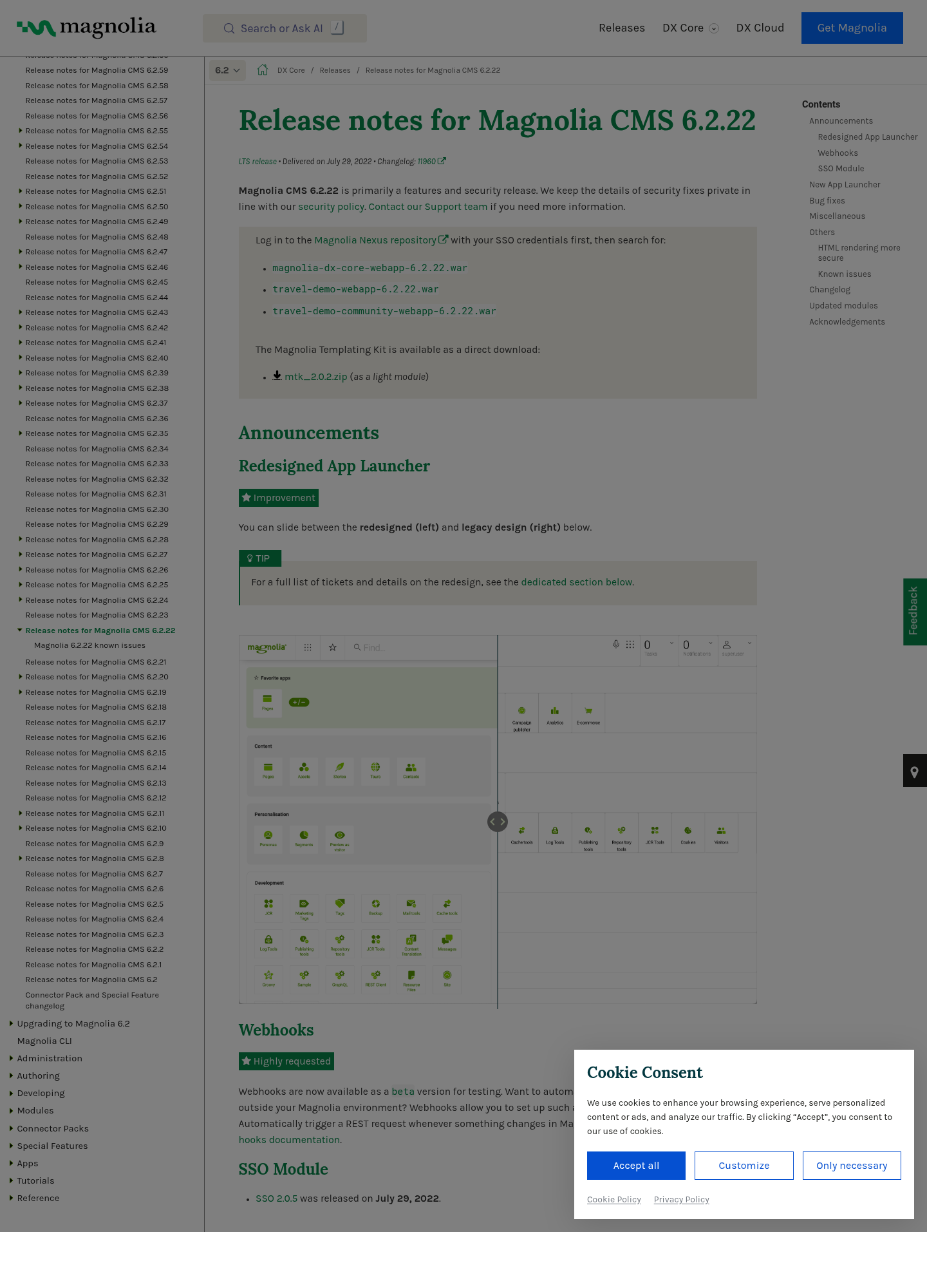Image resolution: width=927 pixels, height=1288 pixels.
Task: Click the home icon in breadcrumb
Action: [263, 70]
